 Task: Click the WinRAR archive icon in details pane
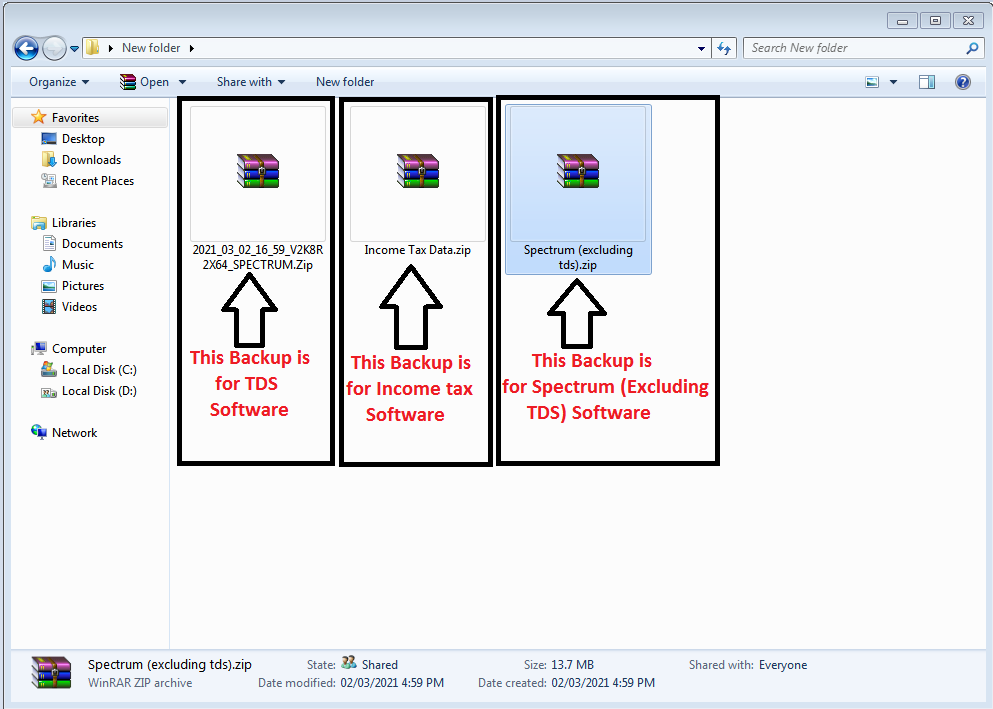pos(51,673)
